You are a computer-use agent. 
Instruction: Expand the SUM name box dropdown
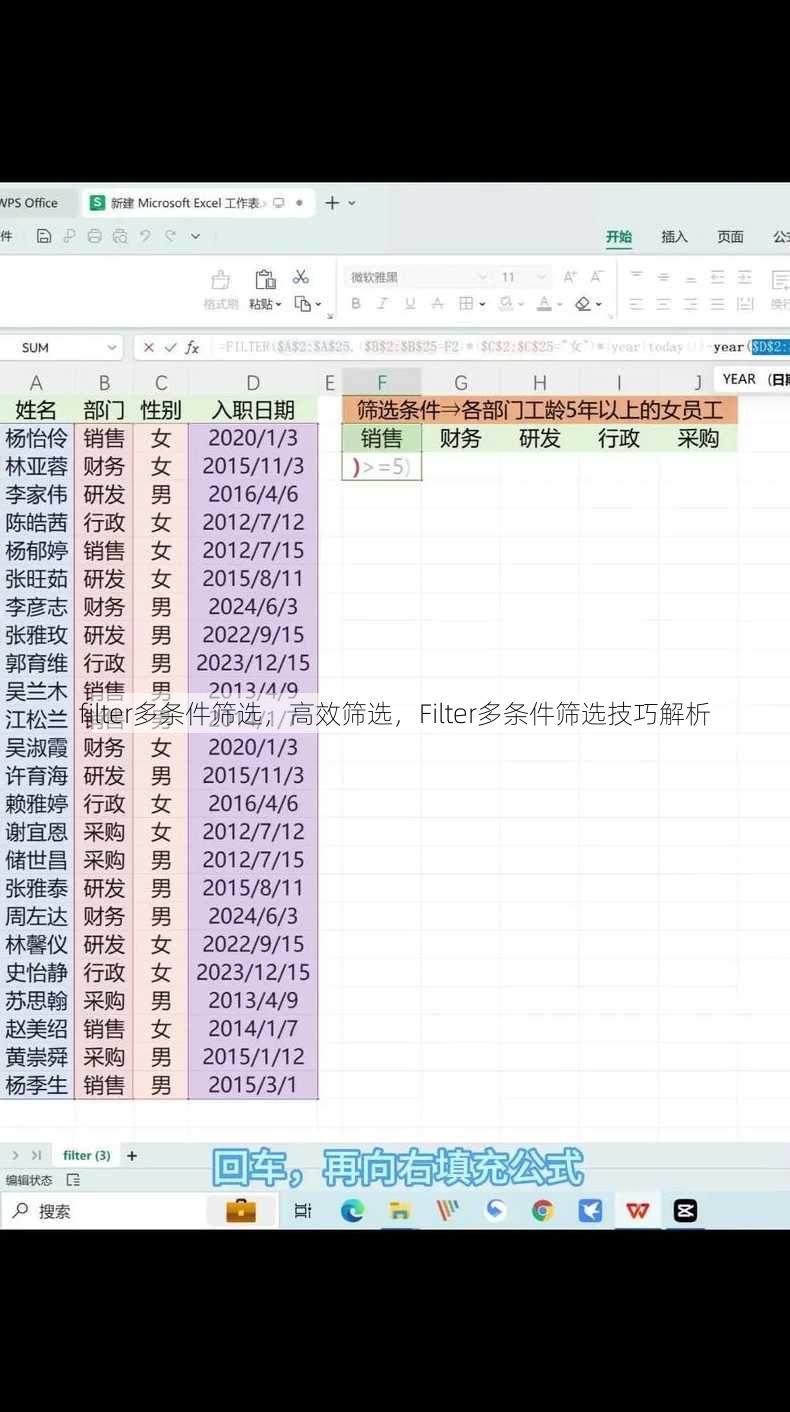[x=111, y=347]
